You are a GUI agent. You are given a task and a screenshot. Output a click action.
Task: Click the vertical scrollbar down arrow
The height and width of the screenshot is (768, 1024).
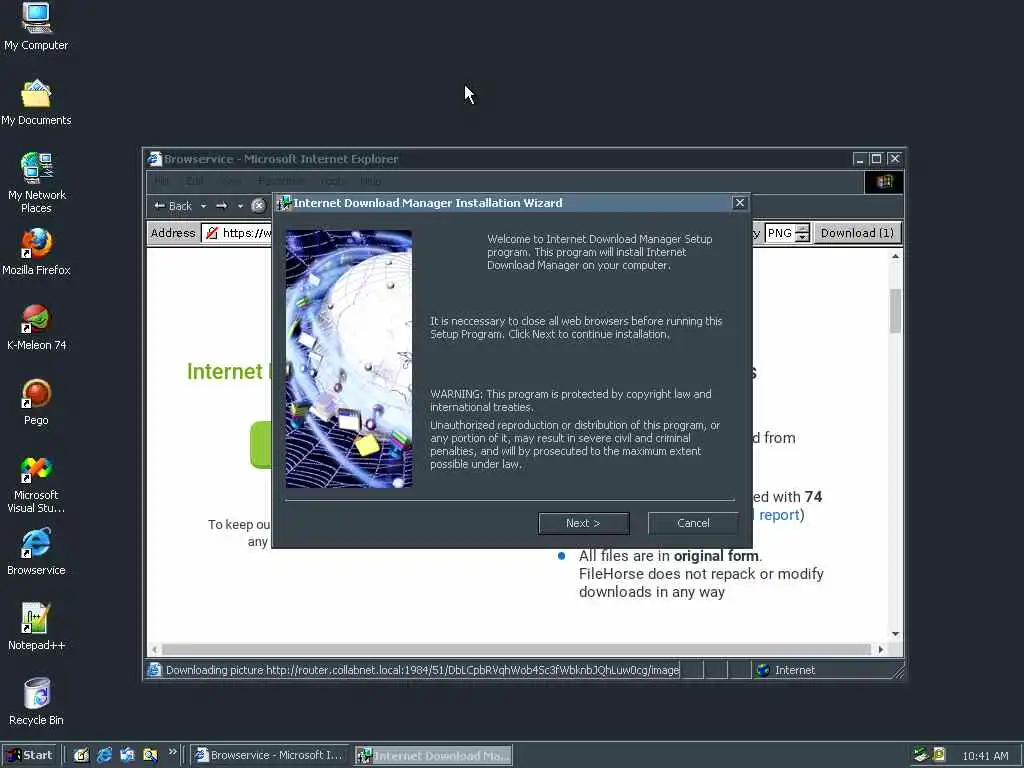(x=895, y=634)
